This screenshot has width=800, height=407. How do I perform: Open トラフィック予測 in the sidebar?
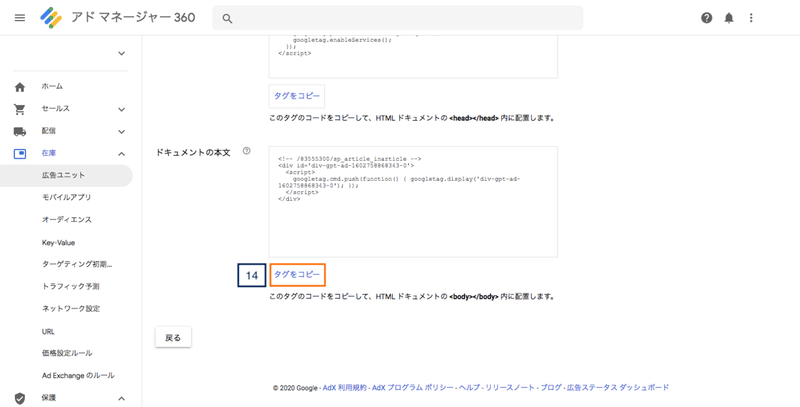point(70,286)
